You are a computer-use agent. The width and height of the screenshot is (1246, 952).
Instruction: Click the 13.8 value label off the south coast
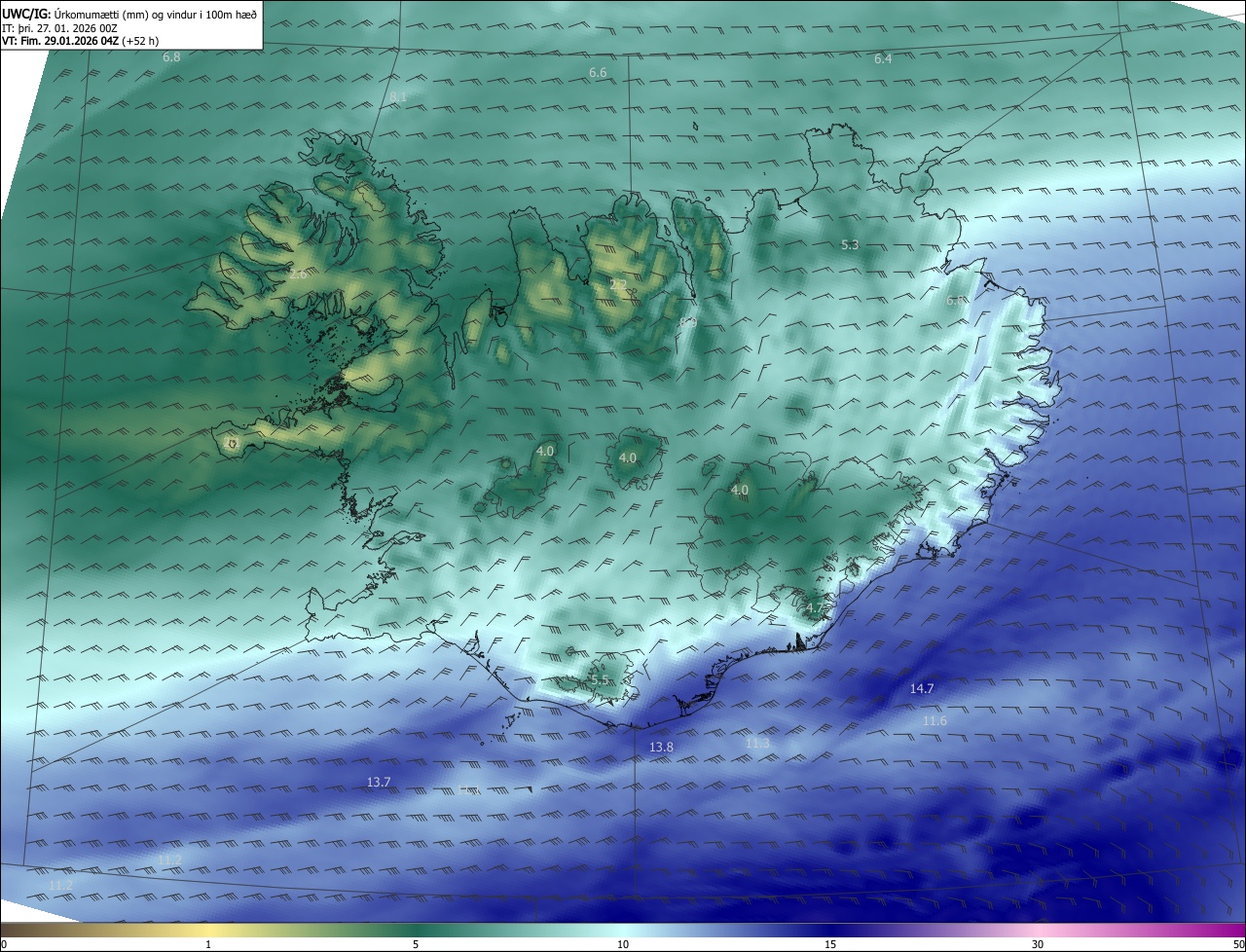[661, 747]
